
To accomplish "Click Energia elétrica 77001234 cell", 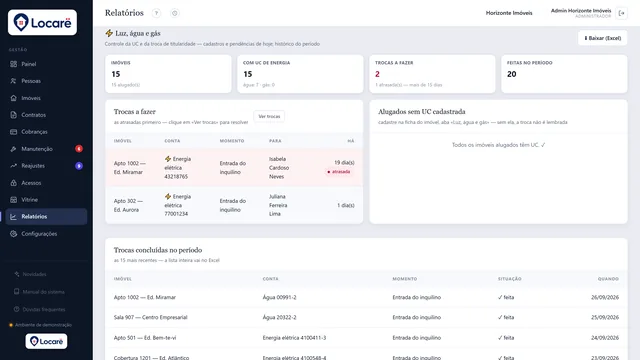I will (178, 205).
